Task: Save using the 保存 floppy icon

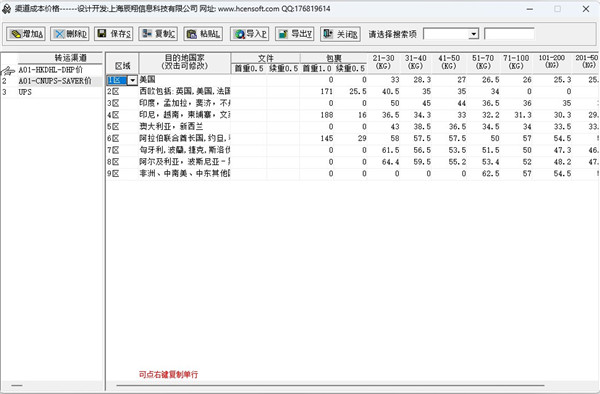Action: click(x=113, y=34)
